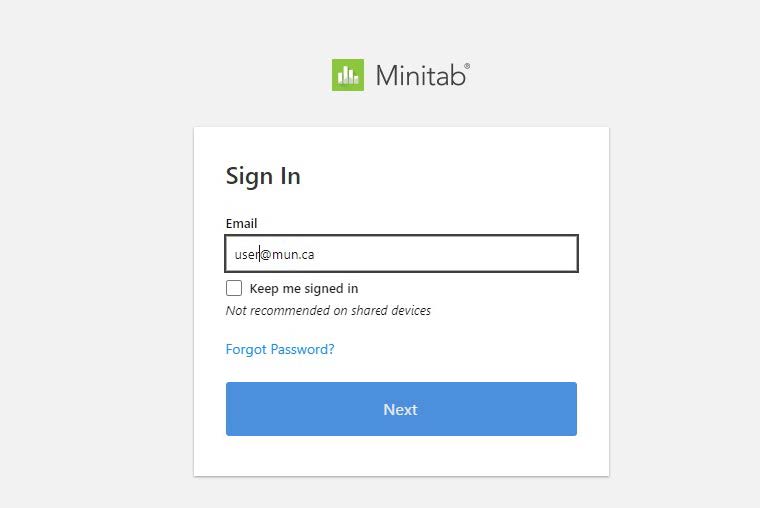760x508 pixels.
Task: Click the registered trademark symbol beside Minitab
Action: coord(467,65)
